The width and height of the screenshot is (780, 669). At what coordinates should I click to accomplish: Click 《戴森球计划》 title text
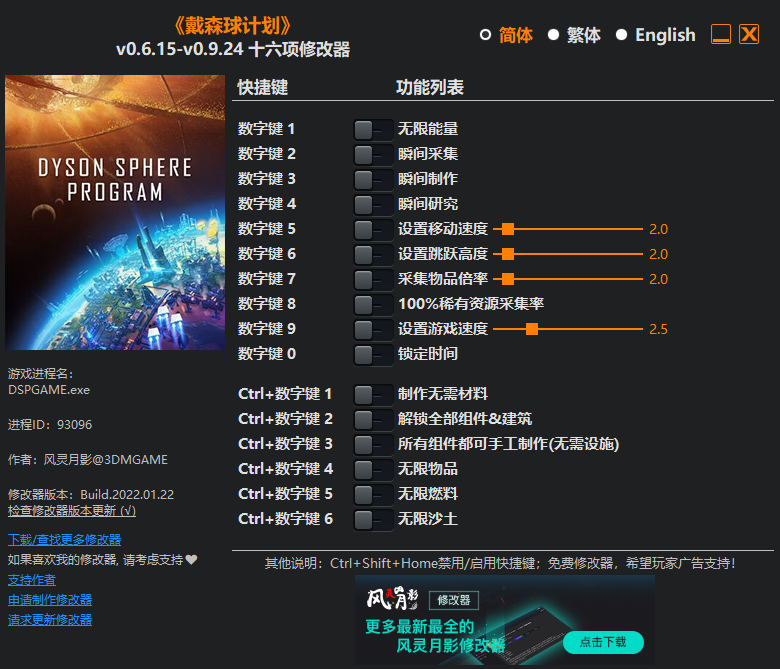pyautogui.click(x=233, y=26)
